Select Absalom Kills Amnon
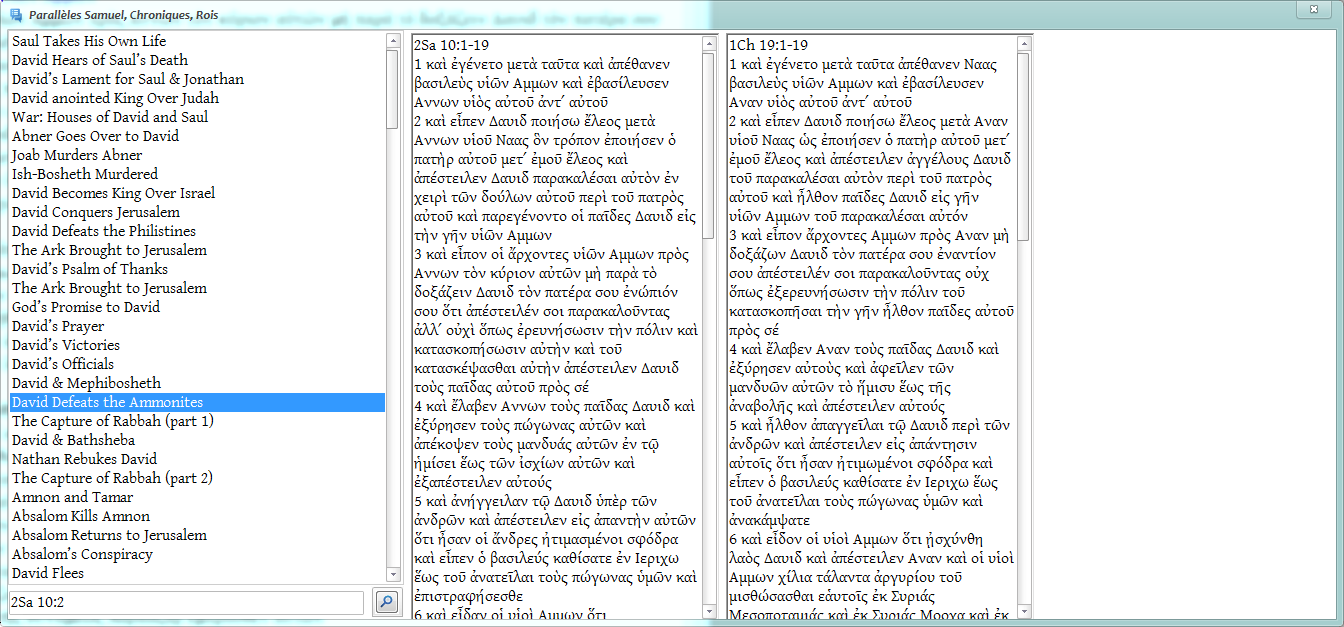Screen dimensions: 1344x627 [197, 516]
